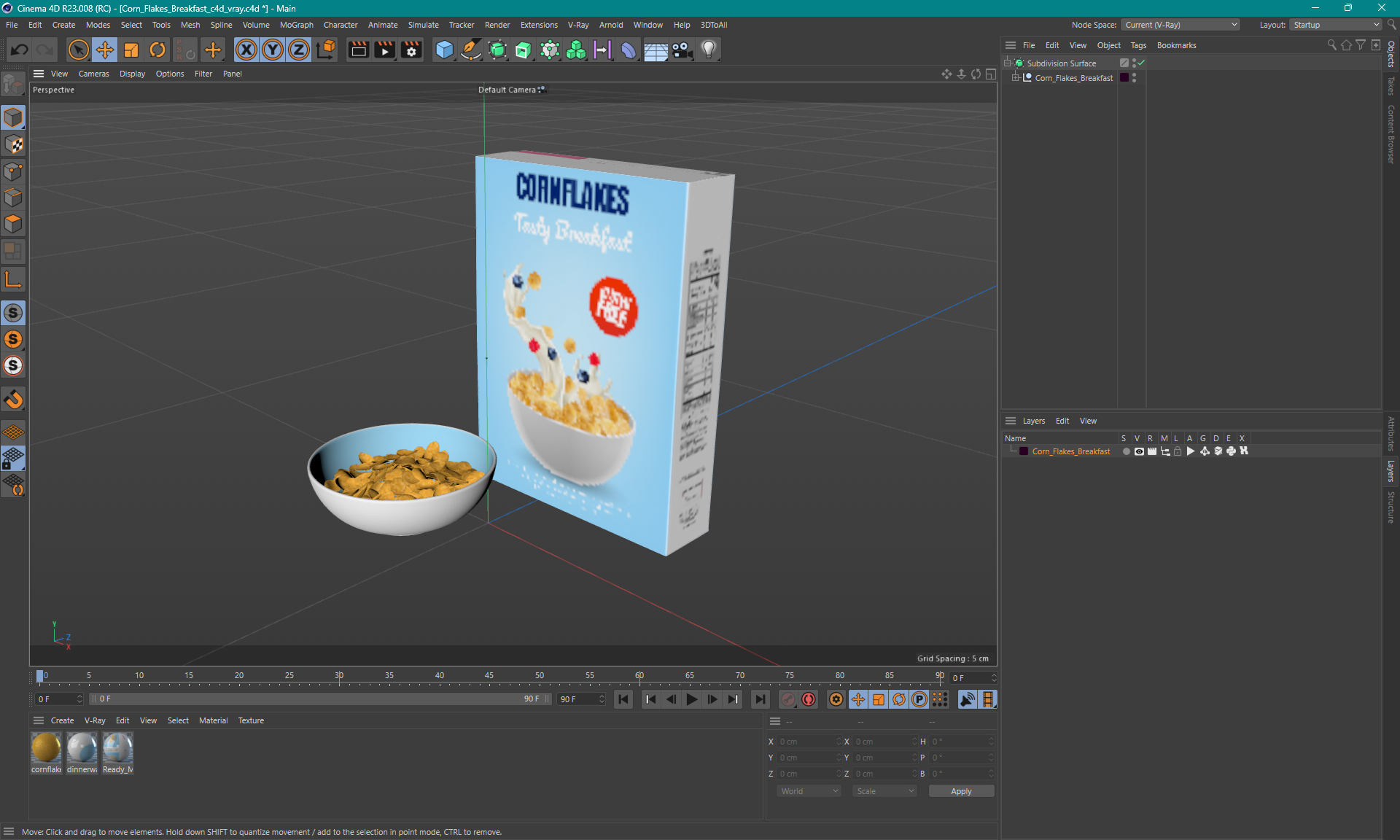Click the frame range slider bar
Viewport: 1400px width, 840px height.
click(320, 699)
